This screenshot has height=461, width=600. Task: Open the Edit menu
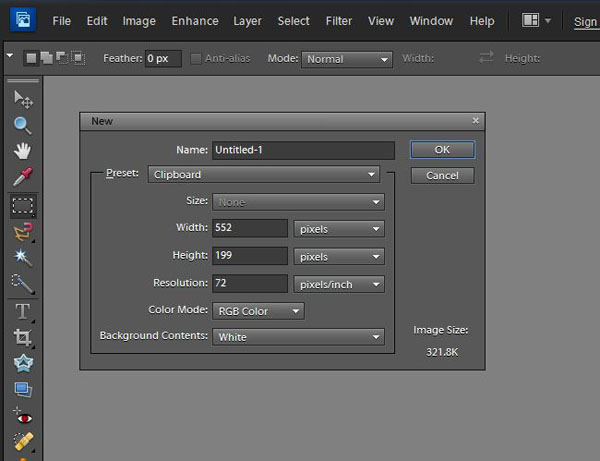(97, 21)
